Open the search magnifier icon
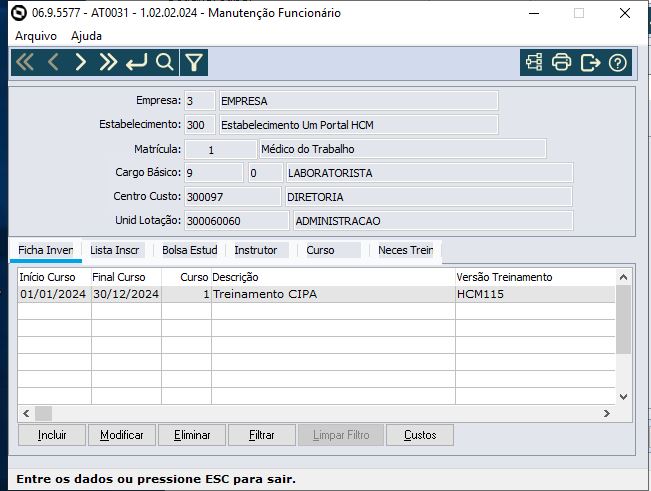Screen dimensions: 651x491 point(164,63)
